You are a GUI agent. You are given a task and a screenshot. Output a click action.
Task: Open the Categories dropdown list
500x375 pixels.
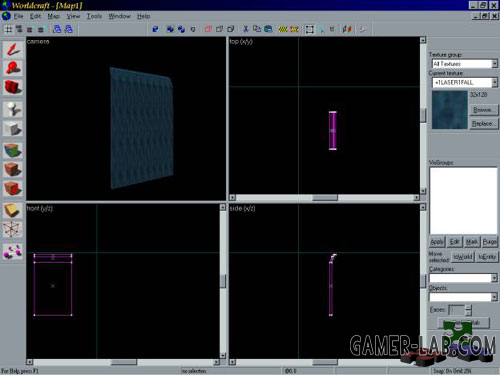[463, 278]
